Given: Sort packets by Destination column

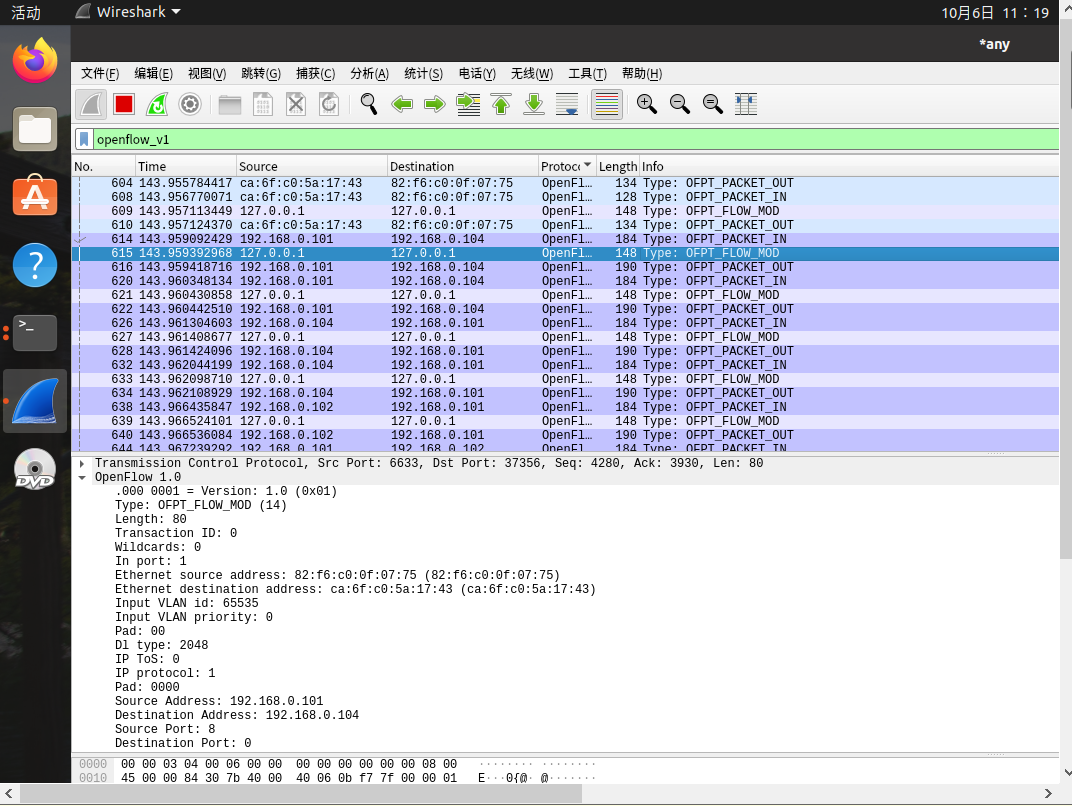Looking at the screenshot, I should pos(463,166).
